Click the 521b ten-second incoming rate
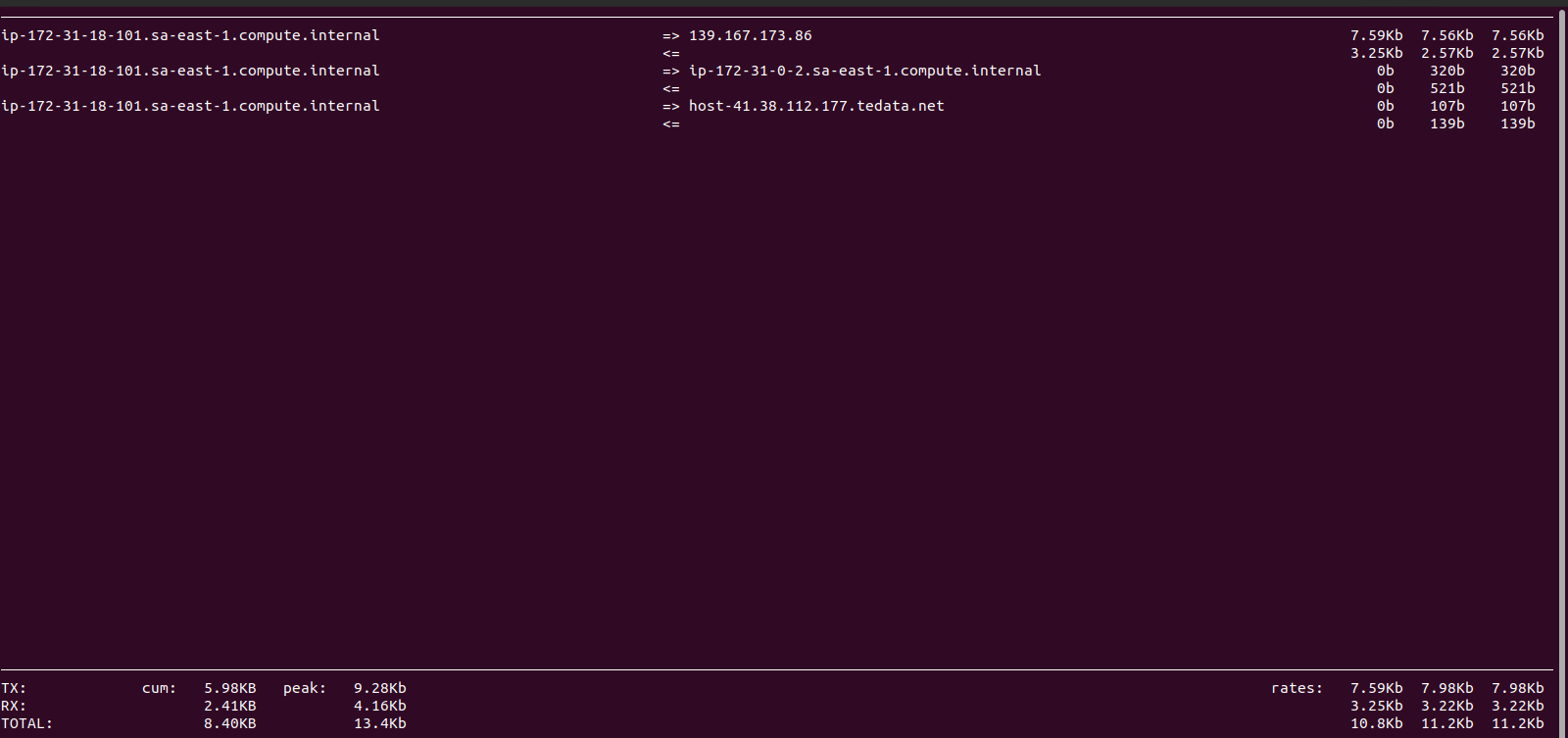Image resolution: width=1568 pixels, height=738 pixels. coord(1447,88)
